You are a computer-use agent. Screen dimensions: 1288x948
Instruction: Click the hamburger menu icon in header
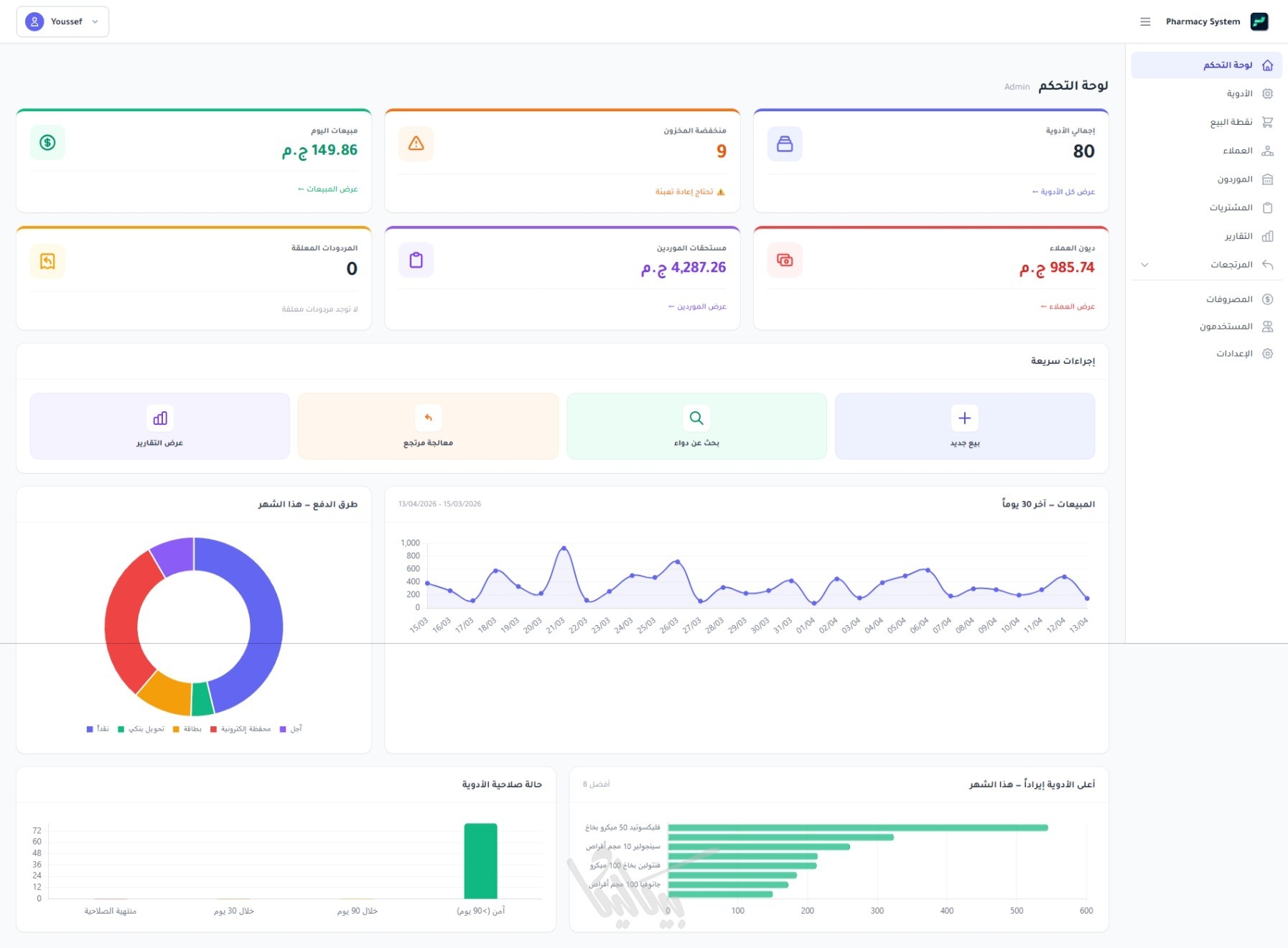pyautogui.click(x=1145, y=22)
